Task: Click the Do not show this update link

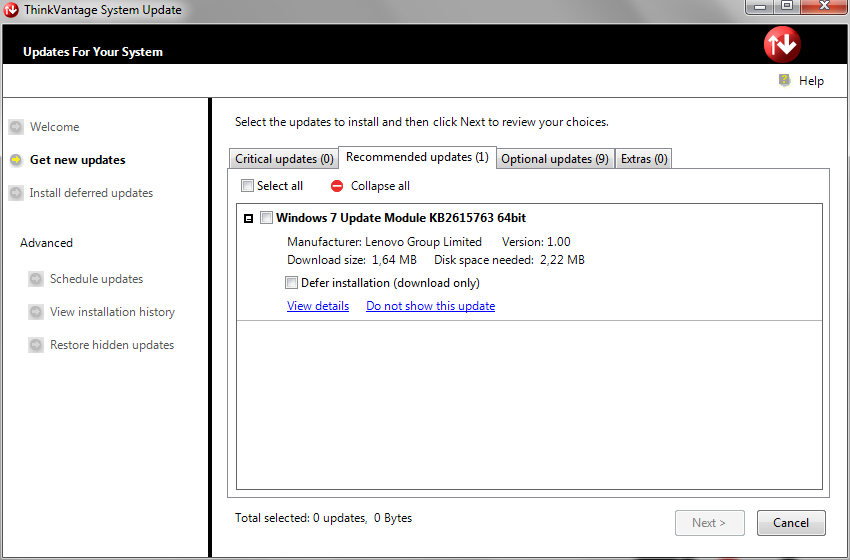Action: (430, 306)
